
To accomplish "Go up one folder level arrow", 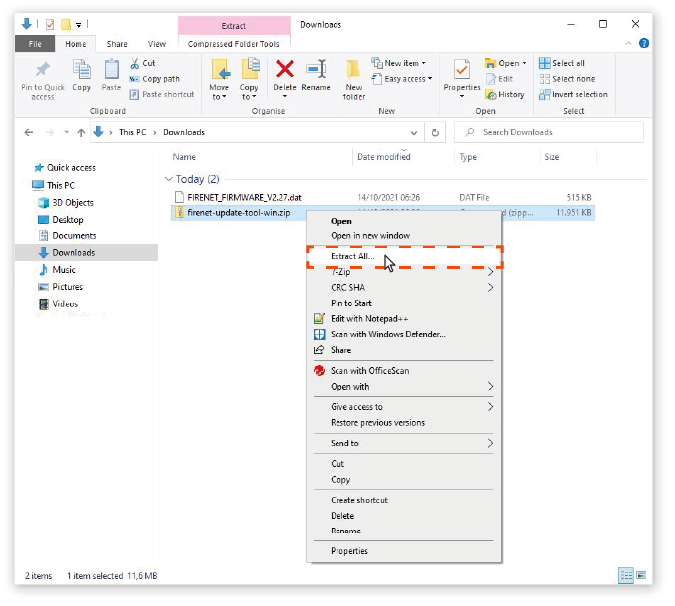I will [81, 133].
